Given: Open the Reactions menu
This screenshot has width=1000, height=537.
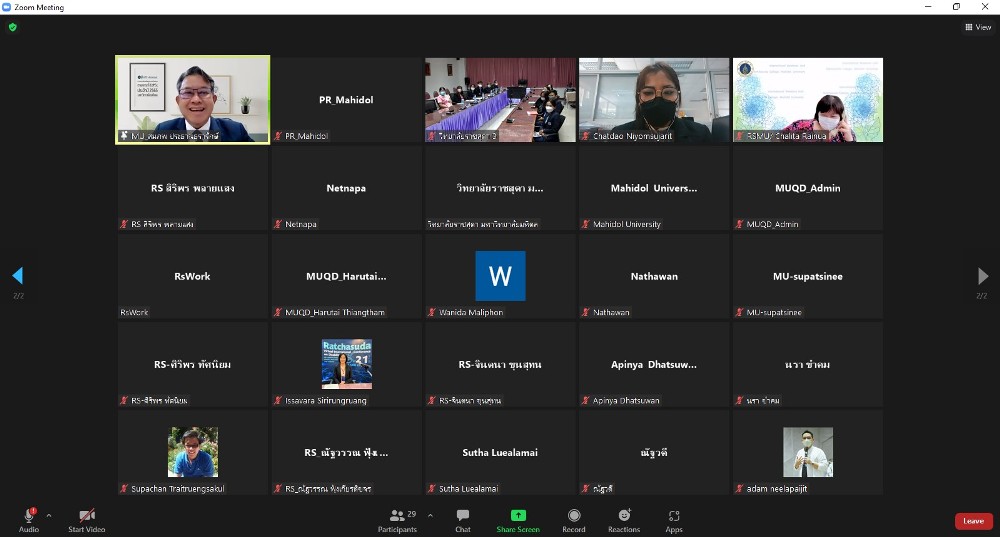Looking at the screenshot, I should (624, 519).
